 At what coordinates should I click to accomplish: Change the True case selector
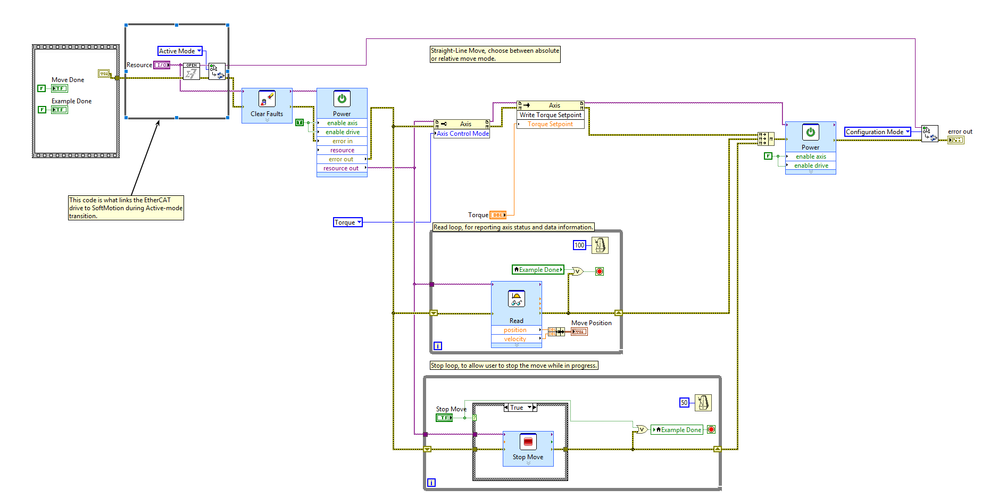pos(520,407)
